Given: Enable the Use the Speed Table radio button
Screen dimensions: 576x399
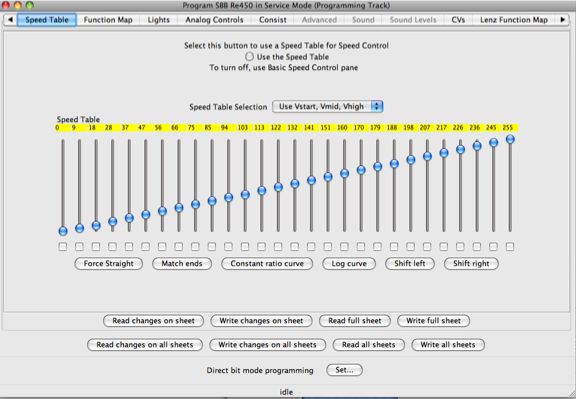Looking at the screenshot, I should tap(249, 57).
